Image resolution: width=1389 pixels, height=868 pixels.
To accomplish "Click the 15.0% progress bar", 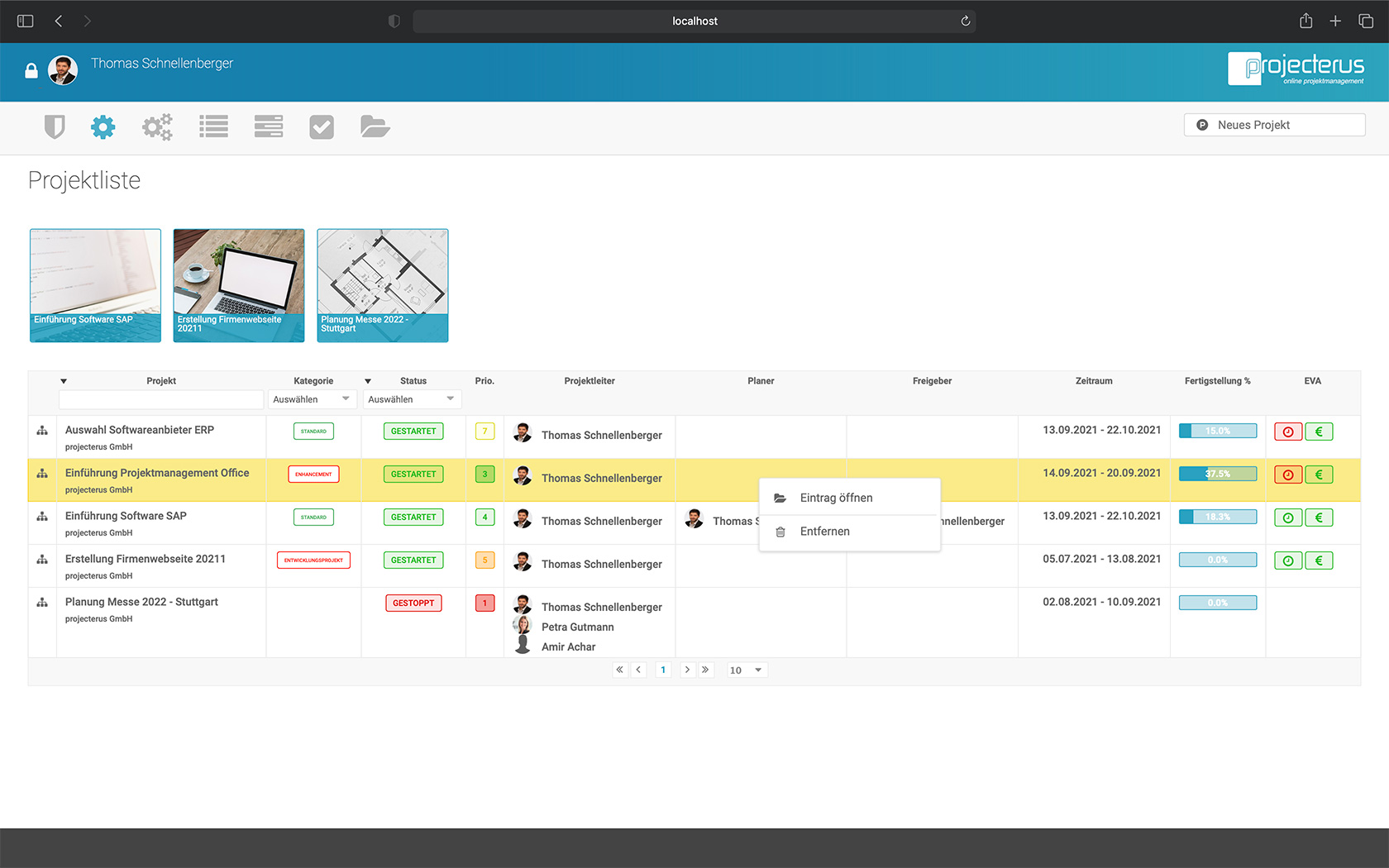I will click(1217, 432).
